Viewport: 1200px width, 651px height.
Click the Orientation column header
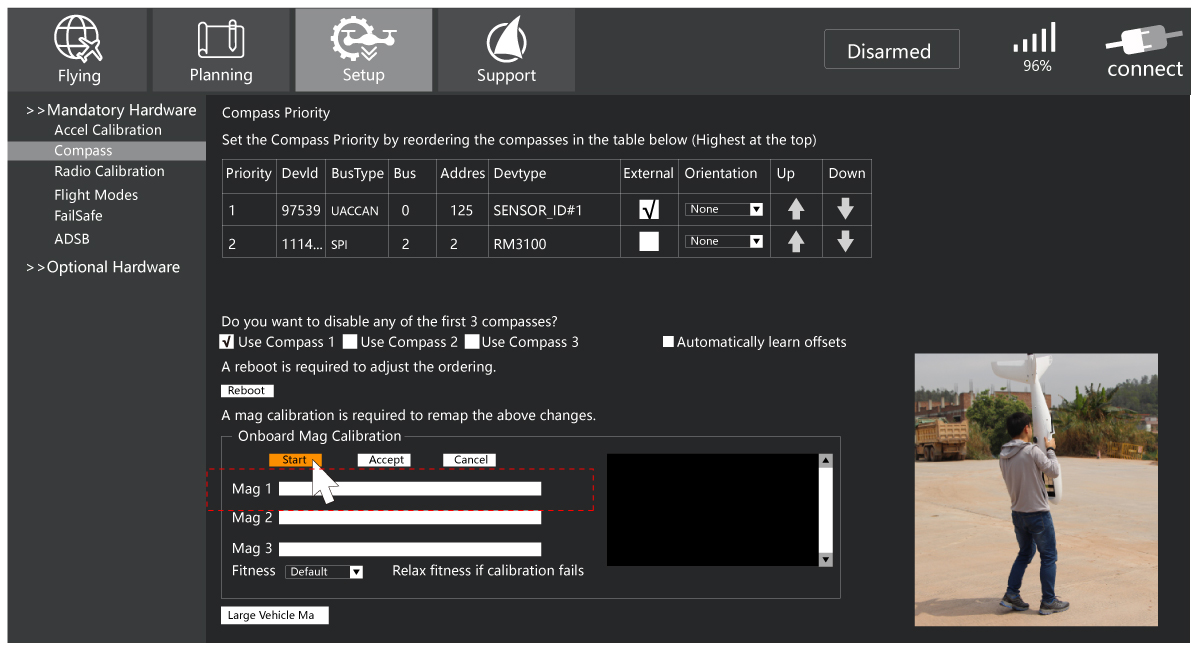724,174
